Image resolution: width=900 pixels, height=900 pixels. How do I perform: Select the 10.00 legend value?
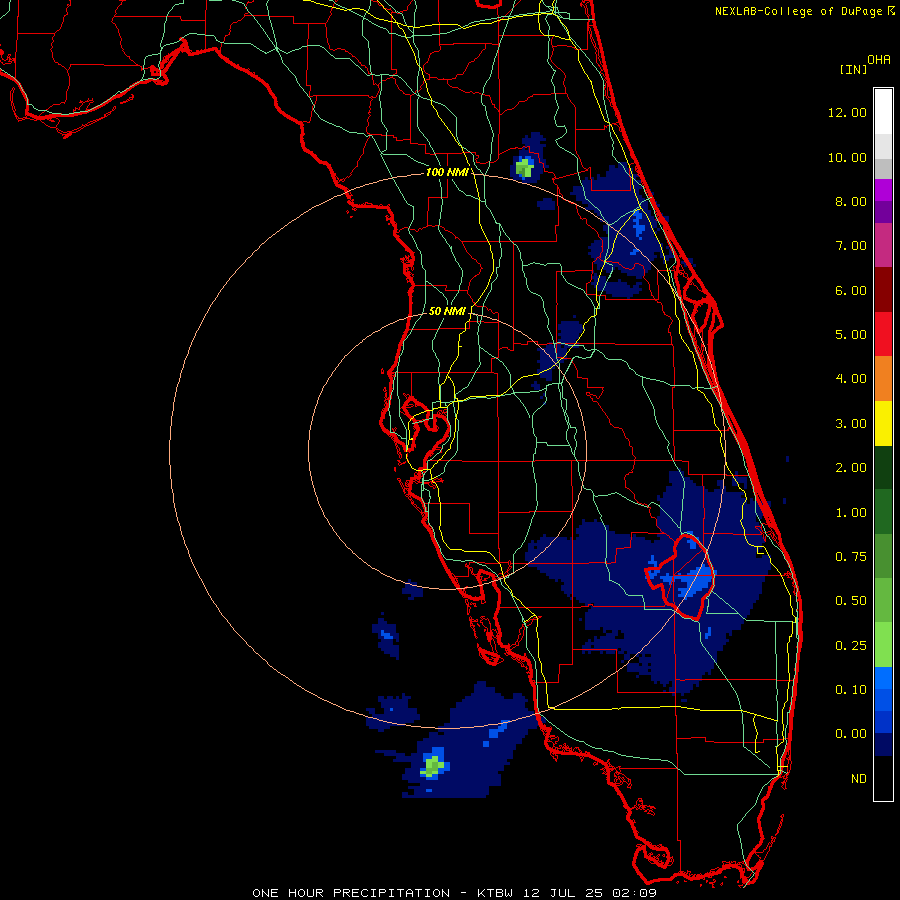point(847,157)
